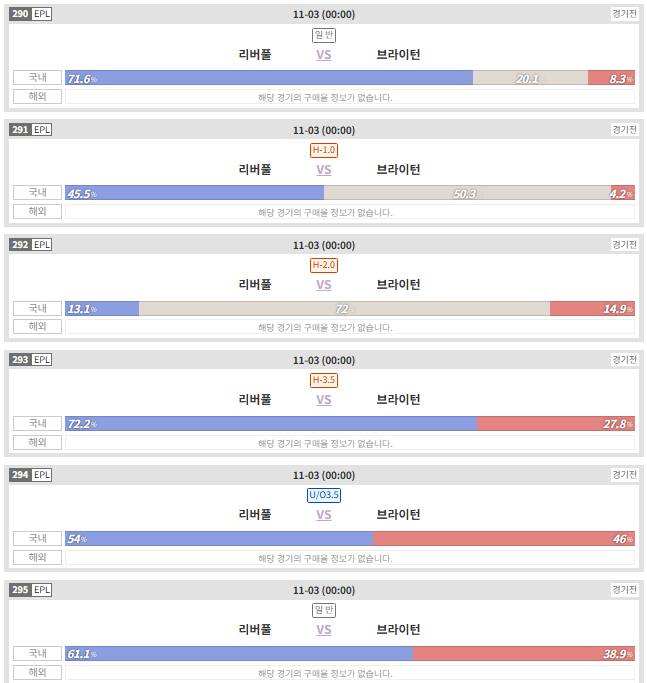
Task: Click the U/O3.5 badge
Action: coord(324,495)
